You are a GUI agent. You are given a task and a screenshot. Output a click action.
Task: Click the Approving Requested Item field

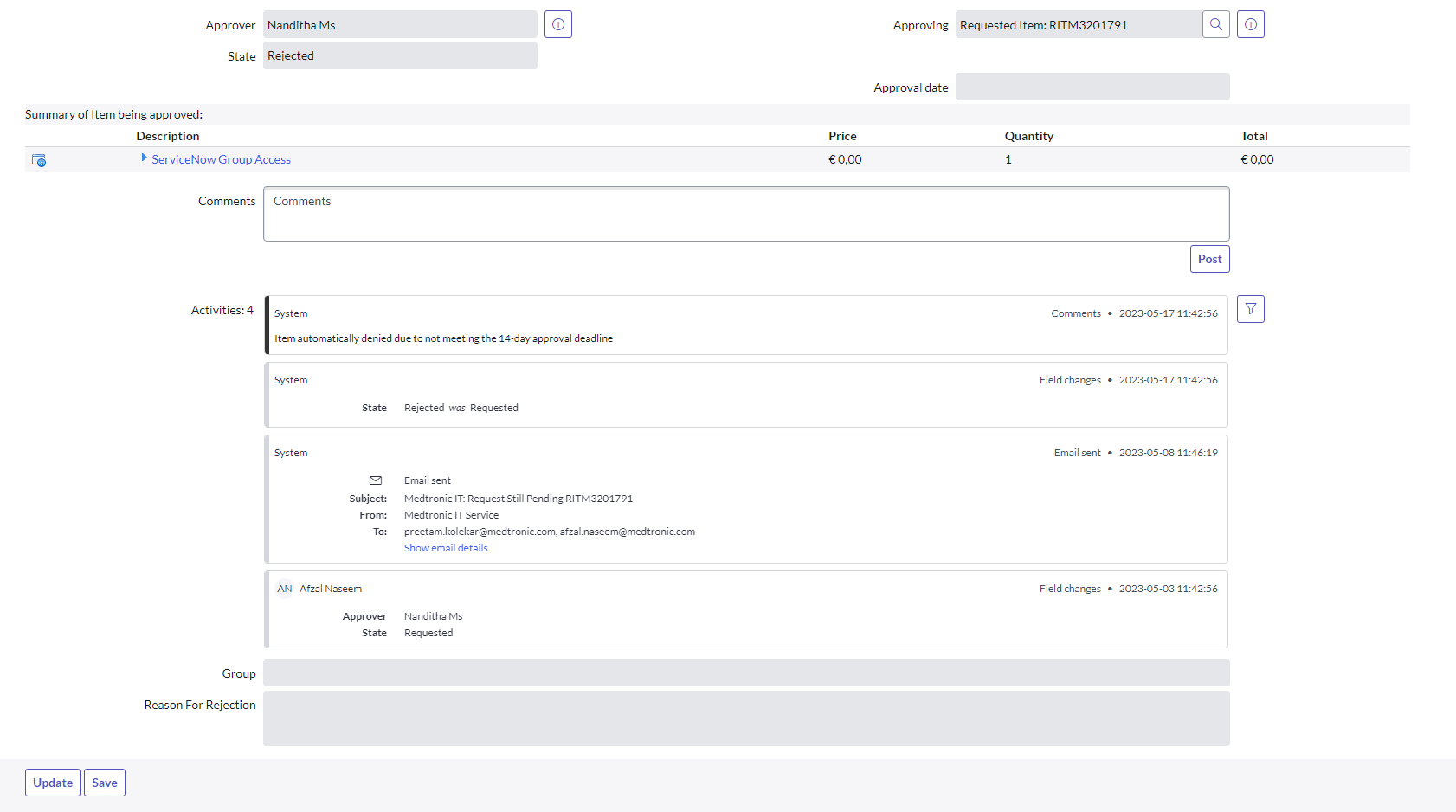[x=1078, y=25]
